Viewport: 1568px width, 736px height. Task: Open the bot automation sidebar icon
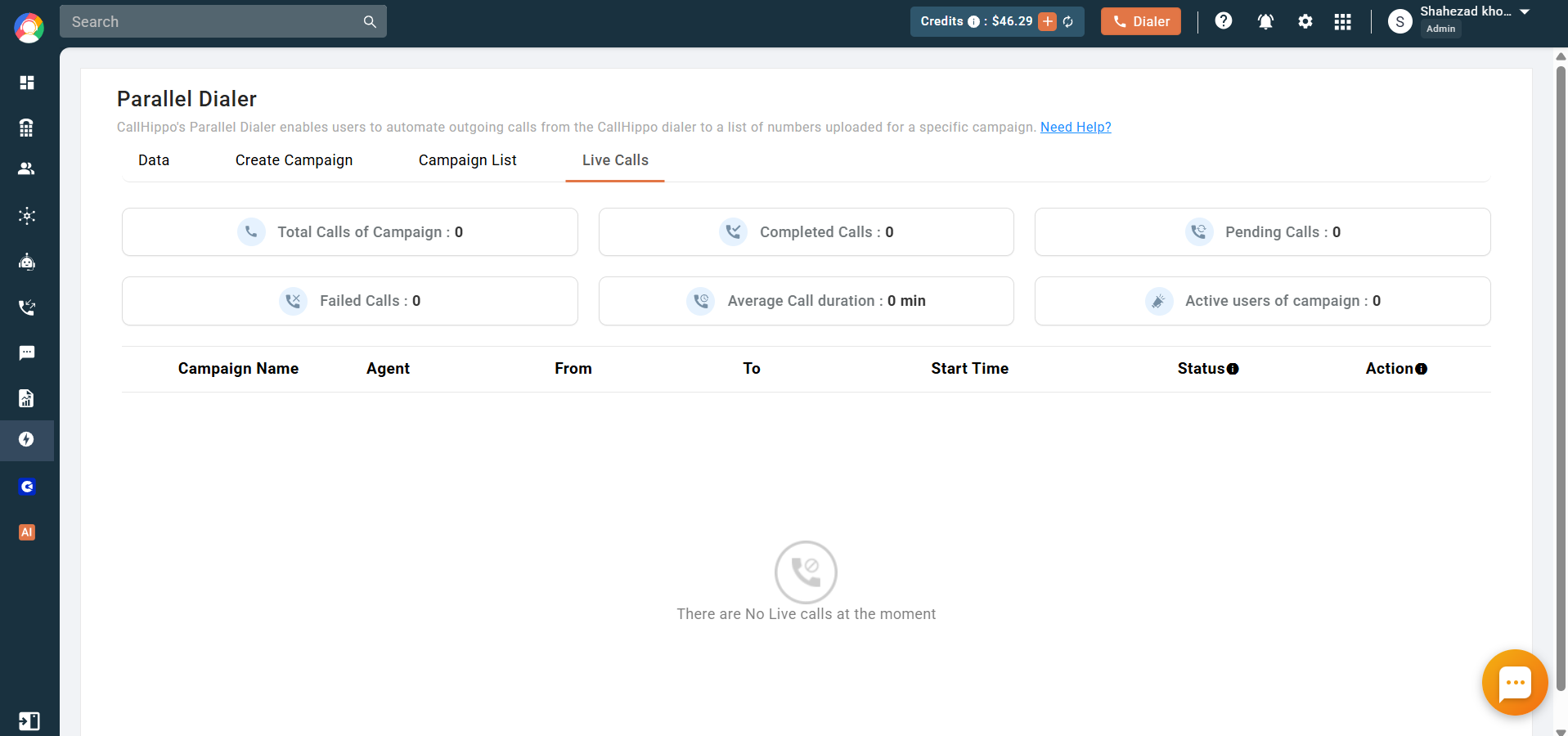tap(27, 262)
